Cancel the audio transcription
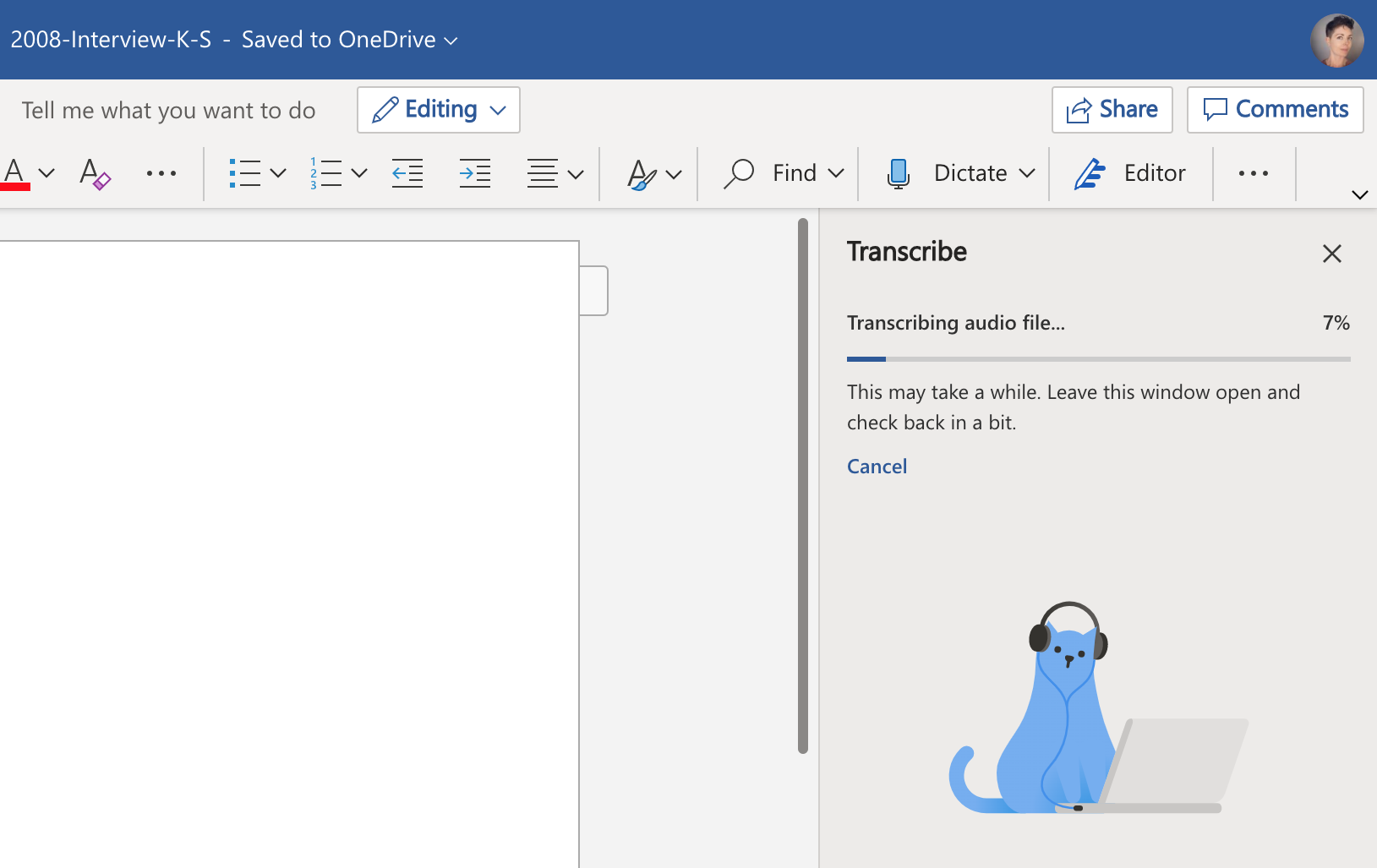Image resolution: width=1377 pixels, height=868 pixels. click(877, 467)
